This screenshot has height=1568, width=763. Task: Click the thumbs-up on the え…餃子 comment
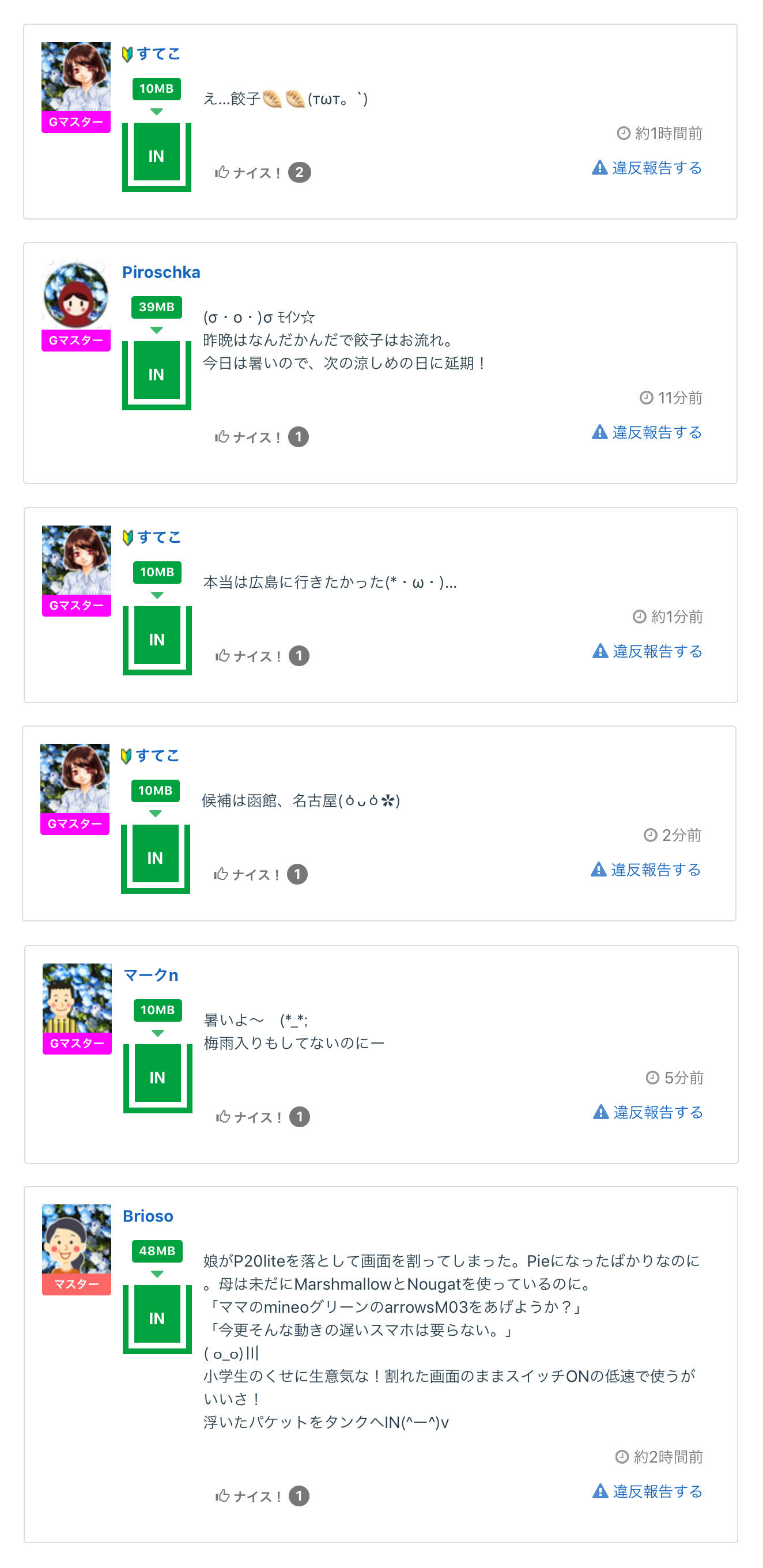(222, 172)
